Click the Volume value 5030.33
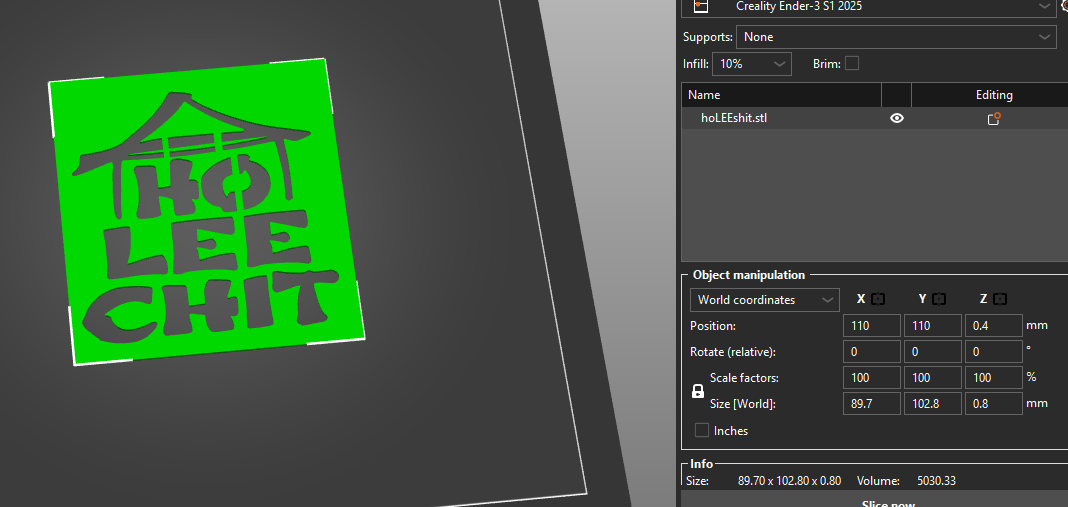 coord(937,481)
